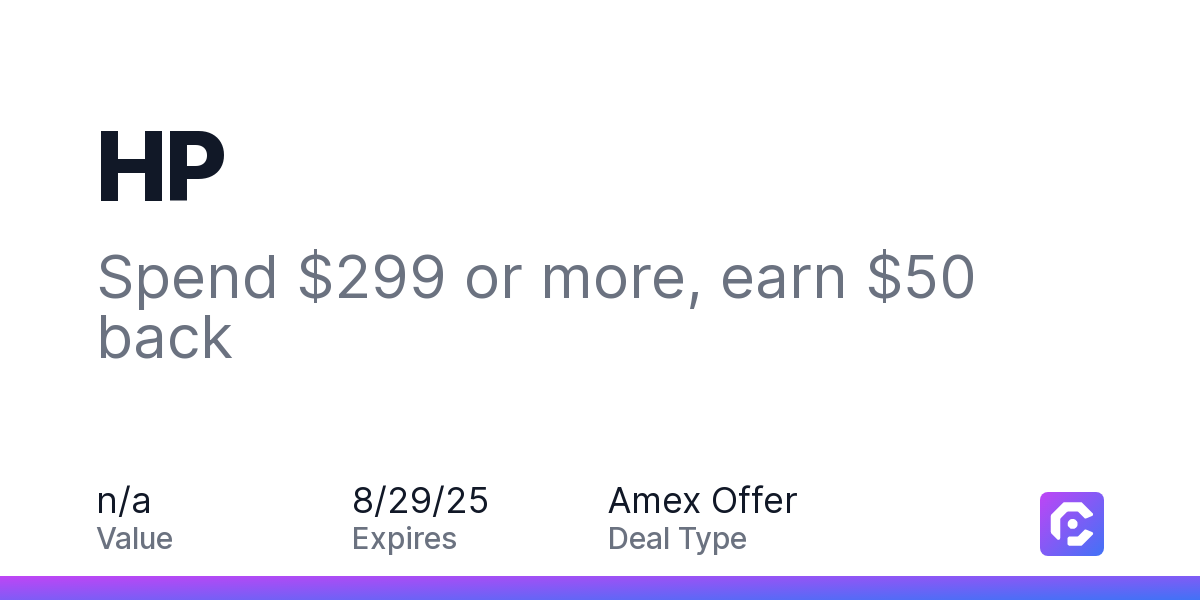Click the purple logo icon
Viewport: 1200px width, 600px height.
click(1072, 524)
